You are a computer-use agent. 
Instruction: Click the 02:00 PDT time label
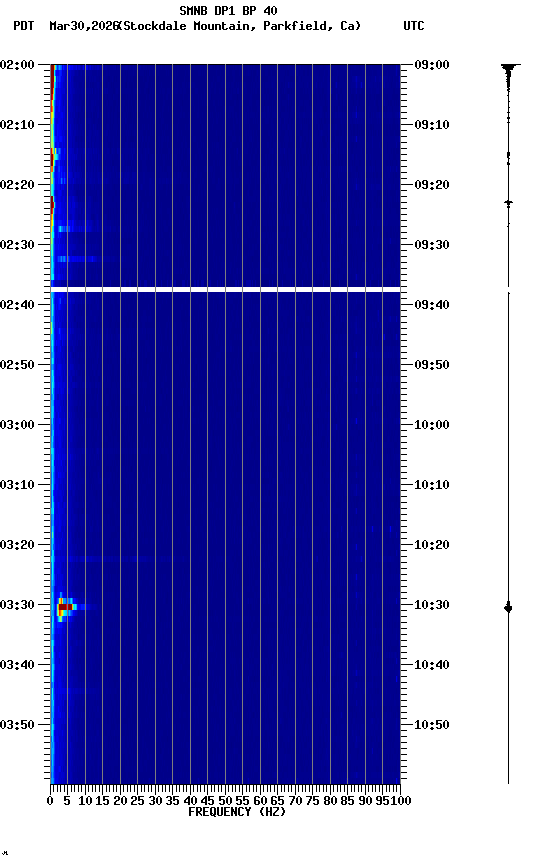tap(17, 64)
